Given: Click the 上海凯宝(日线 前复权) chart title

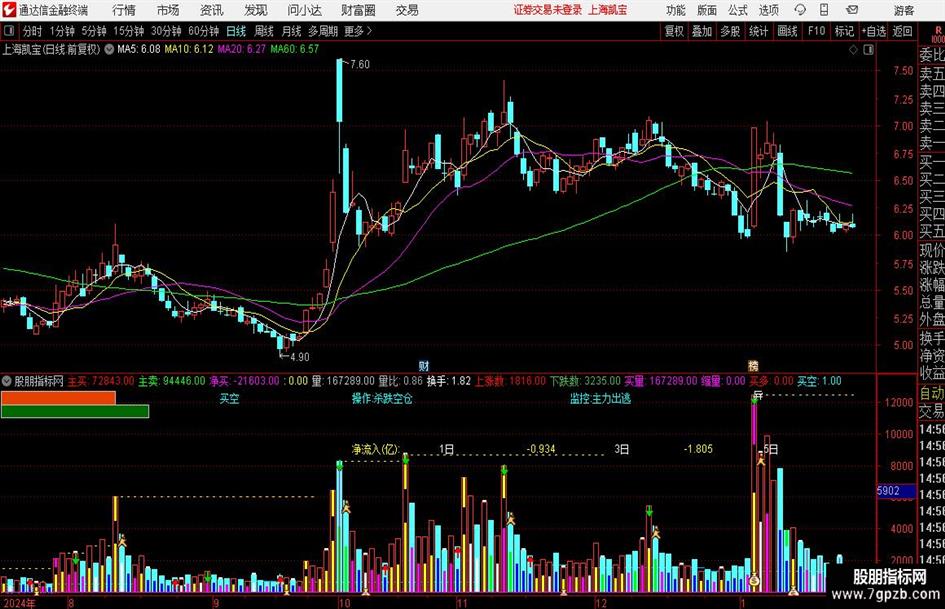Looking at the screenshot, I should 51,49.
